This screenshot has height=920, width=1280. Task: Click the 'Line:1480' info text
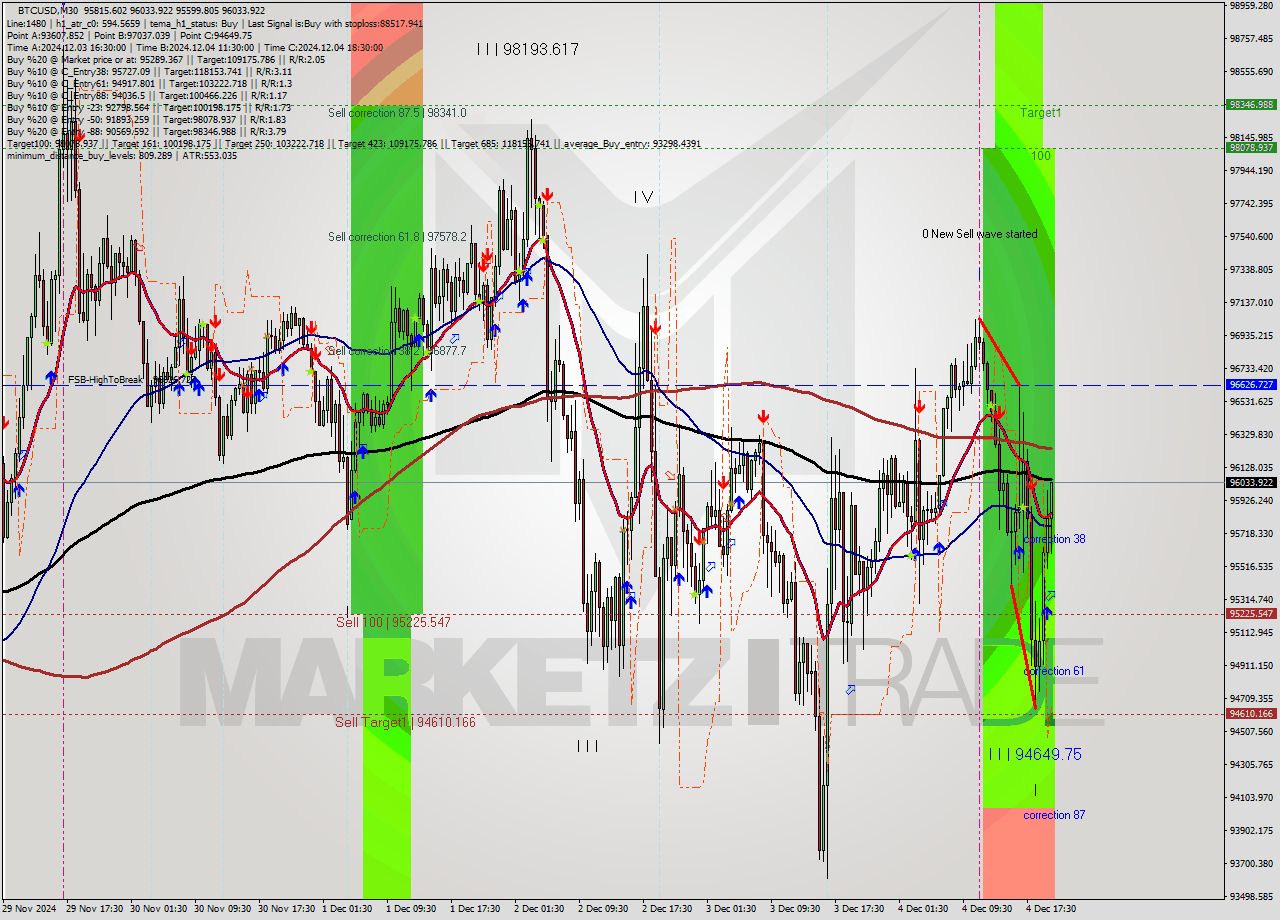[x=26, y=23]
